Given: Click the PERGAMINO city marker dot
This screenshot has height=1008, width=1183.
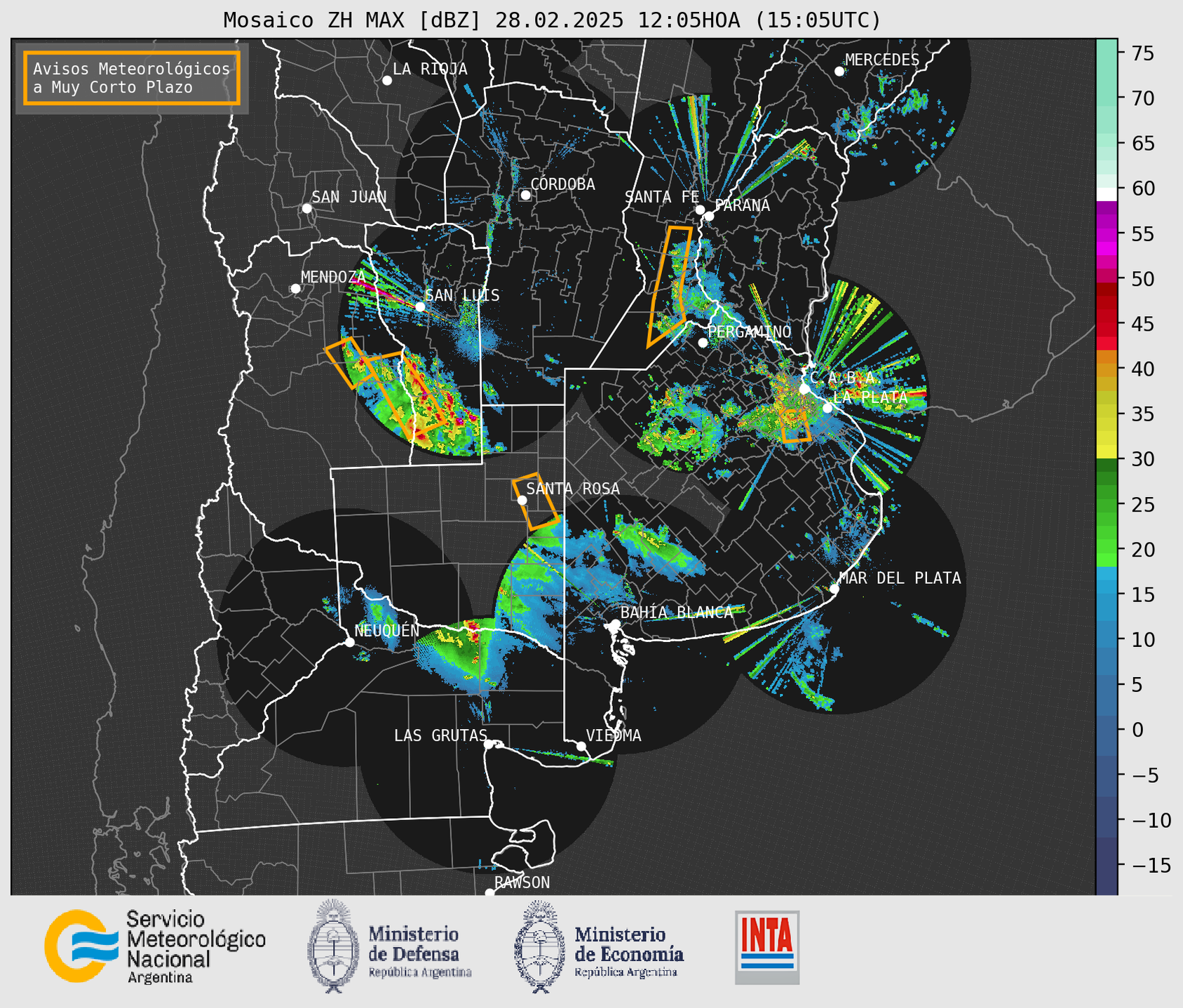Looking at the screenshot, I should click(x=703, y=343).
